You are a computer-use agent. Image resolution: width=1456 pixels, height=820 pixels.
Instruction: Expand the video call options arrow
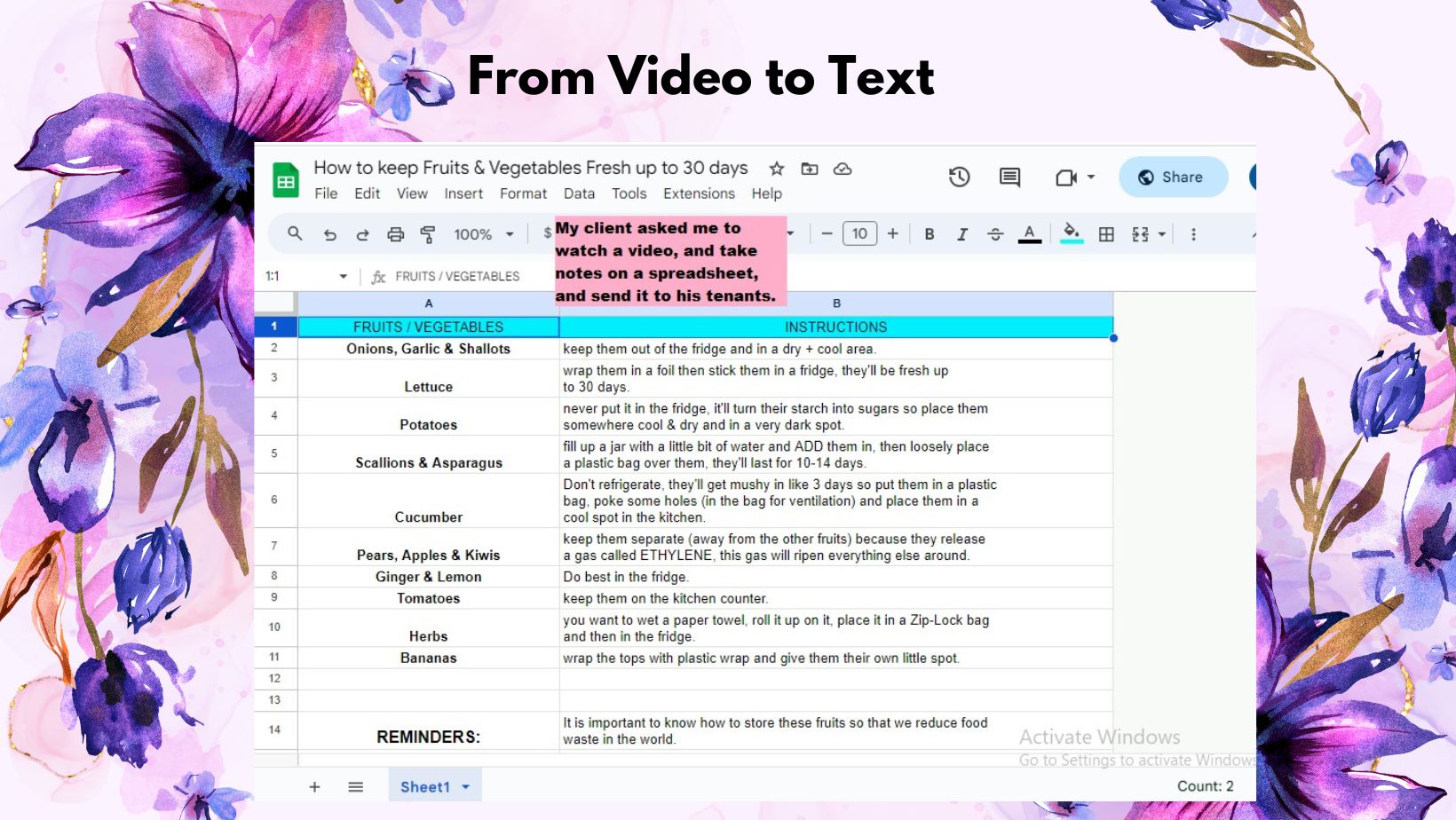click(x=1091, y=177)
